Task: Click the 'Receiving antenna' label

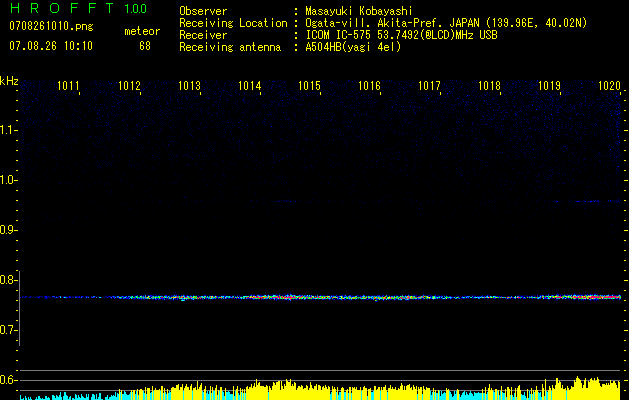Action: (230, 47)
